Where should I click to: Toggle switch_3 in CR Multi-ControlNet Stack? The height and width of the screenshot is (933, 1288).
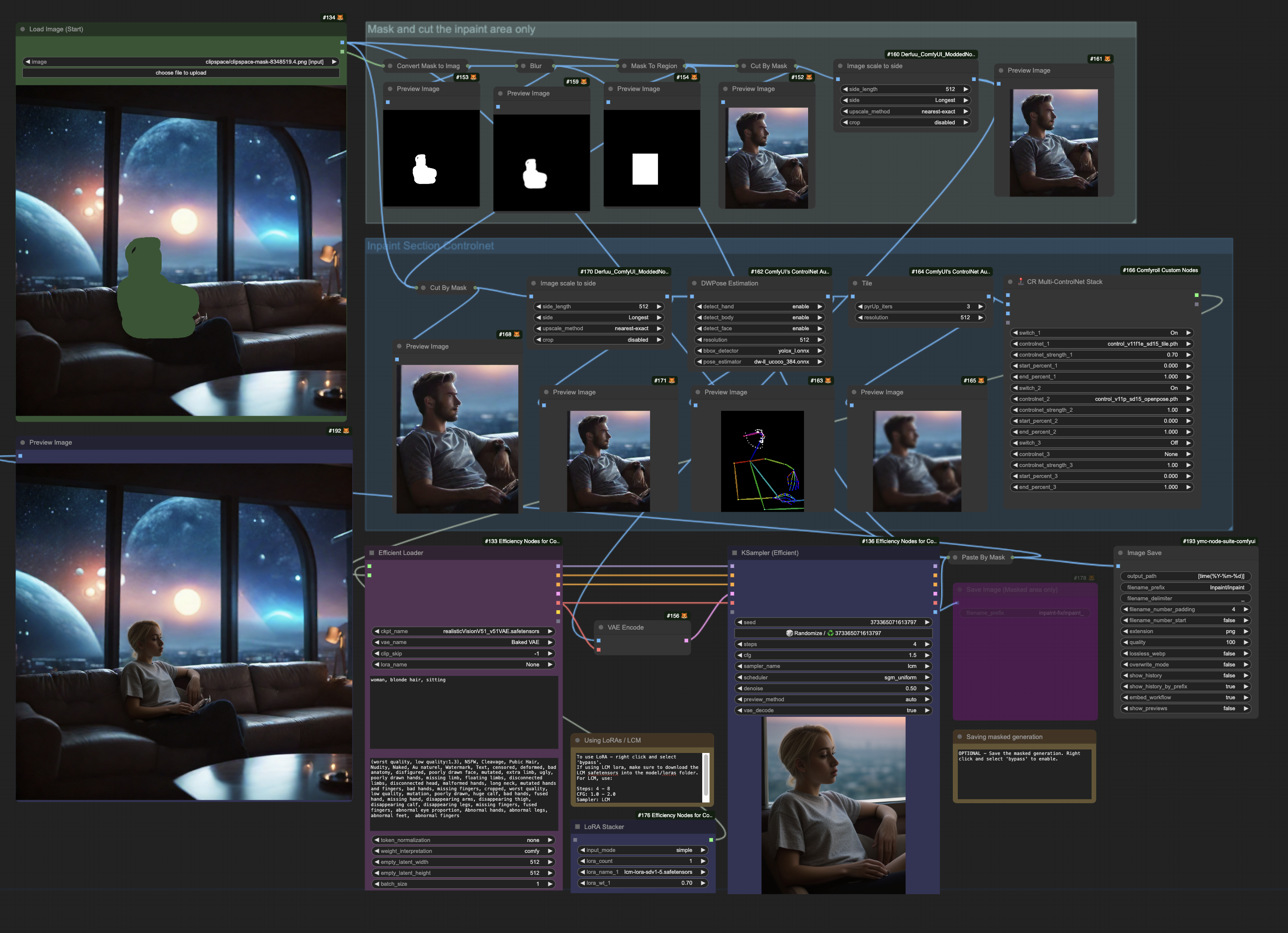click(1101, 443)
